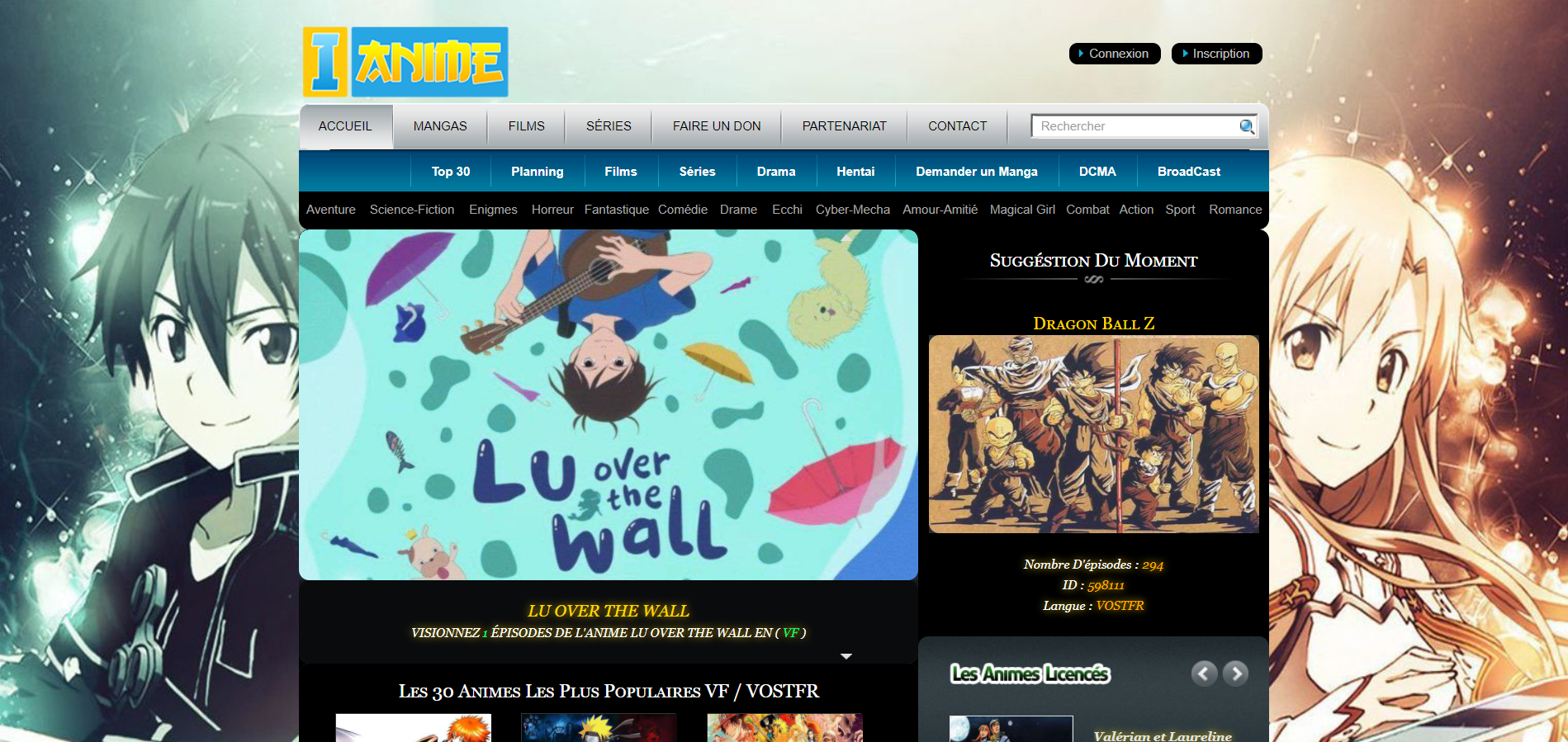Filter by the Horreur genre
This screenshot has width=1568, height=742.
click(552, 210)
